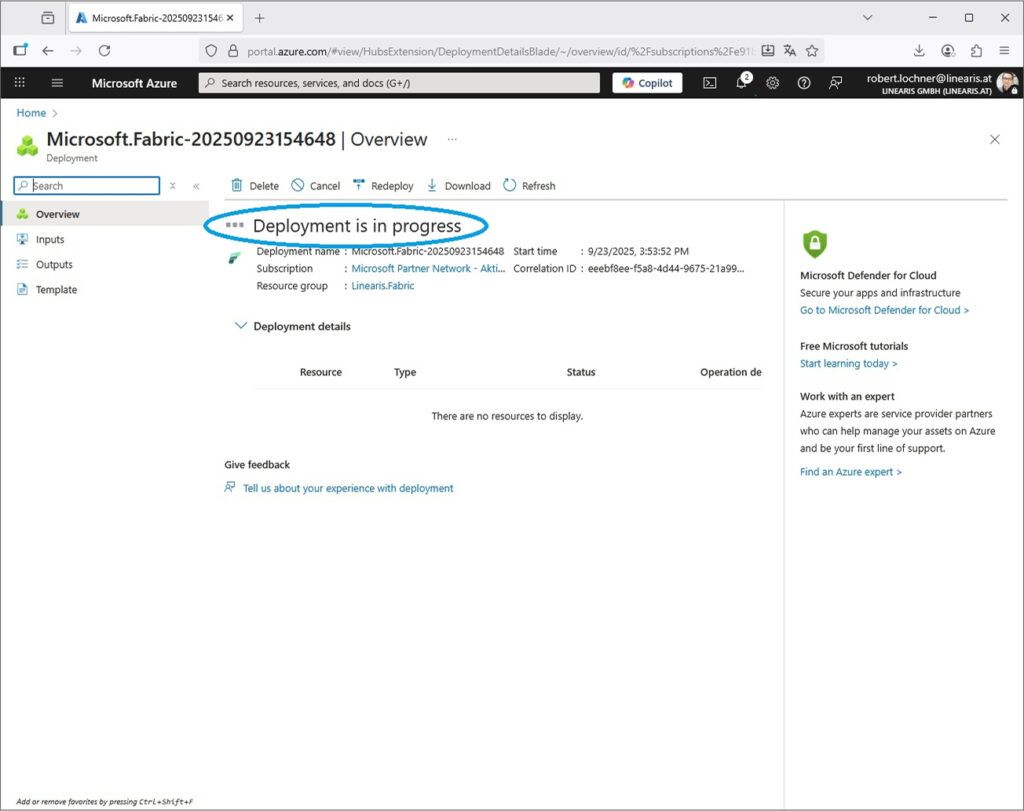1024x811 pixels.
Task: Click the Type column header
Action: point(405,372)
